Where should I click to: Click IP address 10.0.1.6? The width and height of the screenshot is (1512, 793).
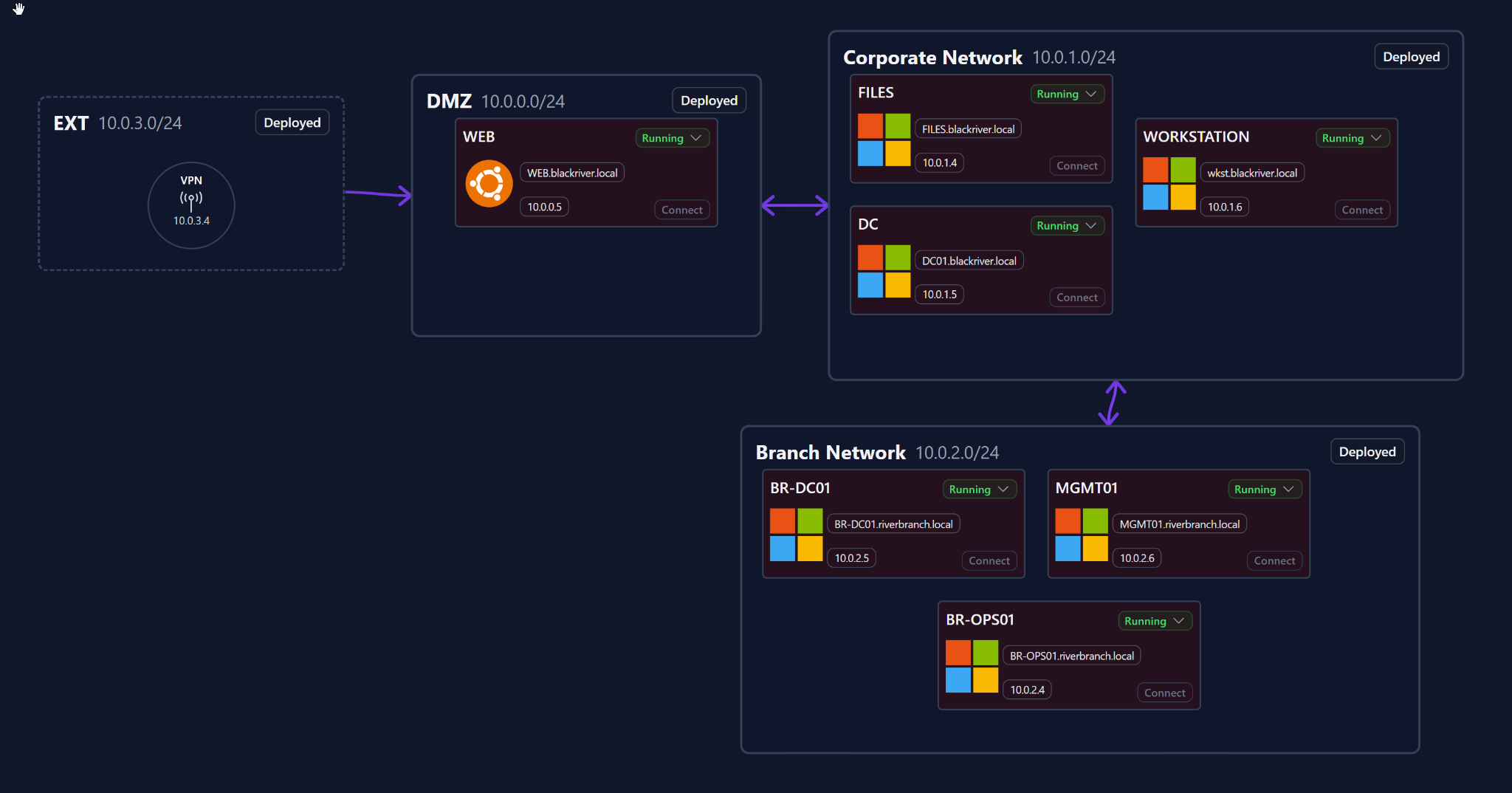pyautogui.click(x=1225, y=207)
